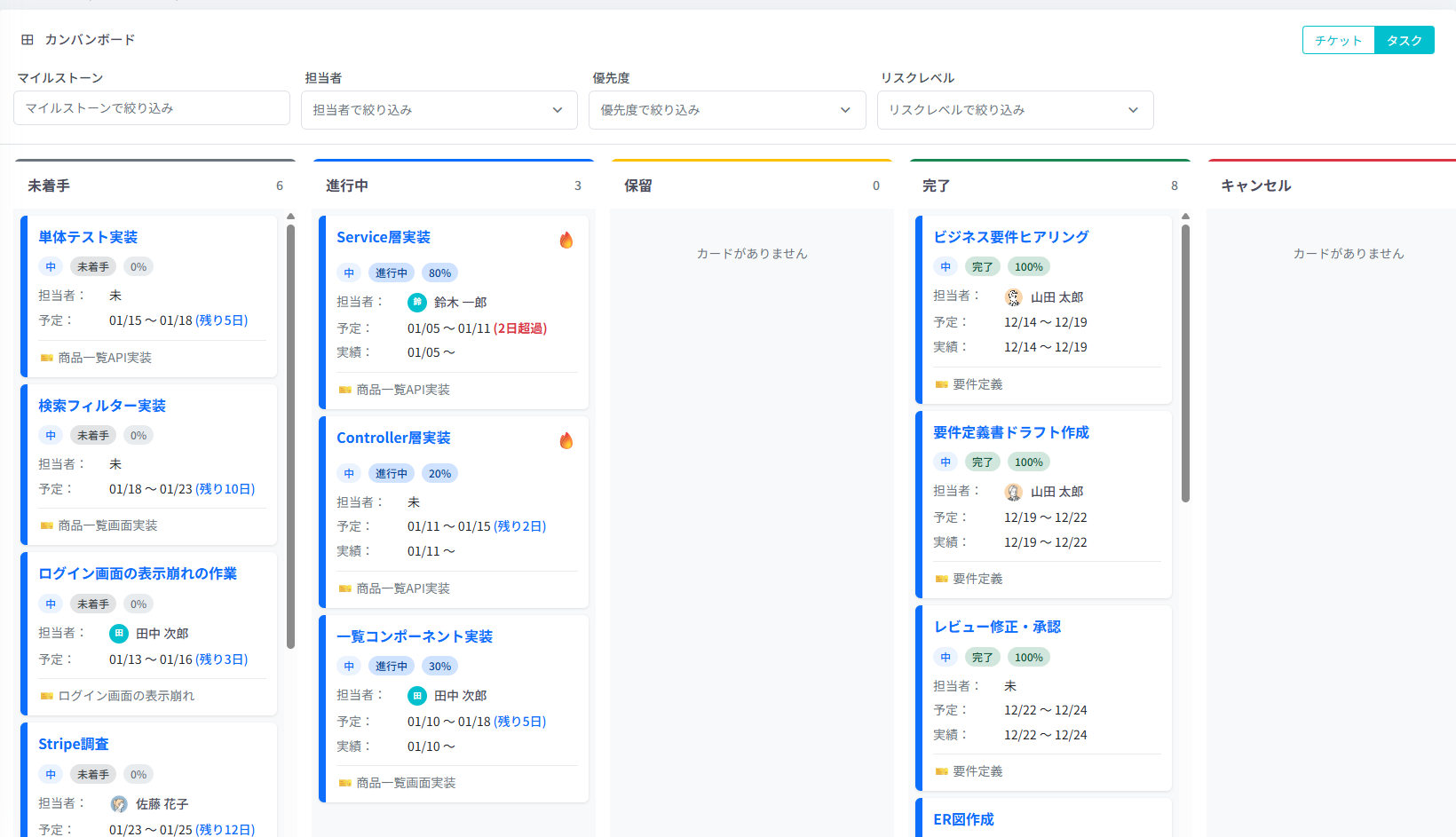Click the kanban board grid icon in header
Viewport: 1456px width, 837px height.
pos(28,40)
